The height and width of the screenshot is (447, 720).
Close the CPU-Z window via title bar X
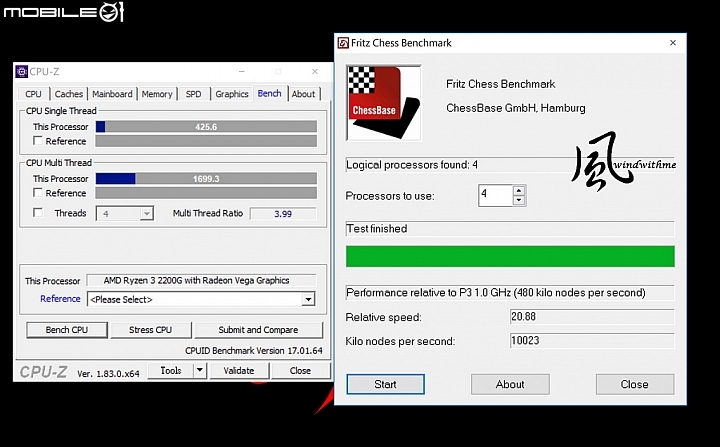[x=315, y=72]
